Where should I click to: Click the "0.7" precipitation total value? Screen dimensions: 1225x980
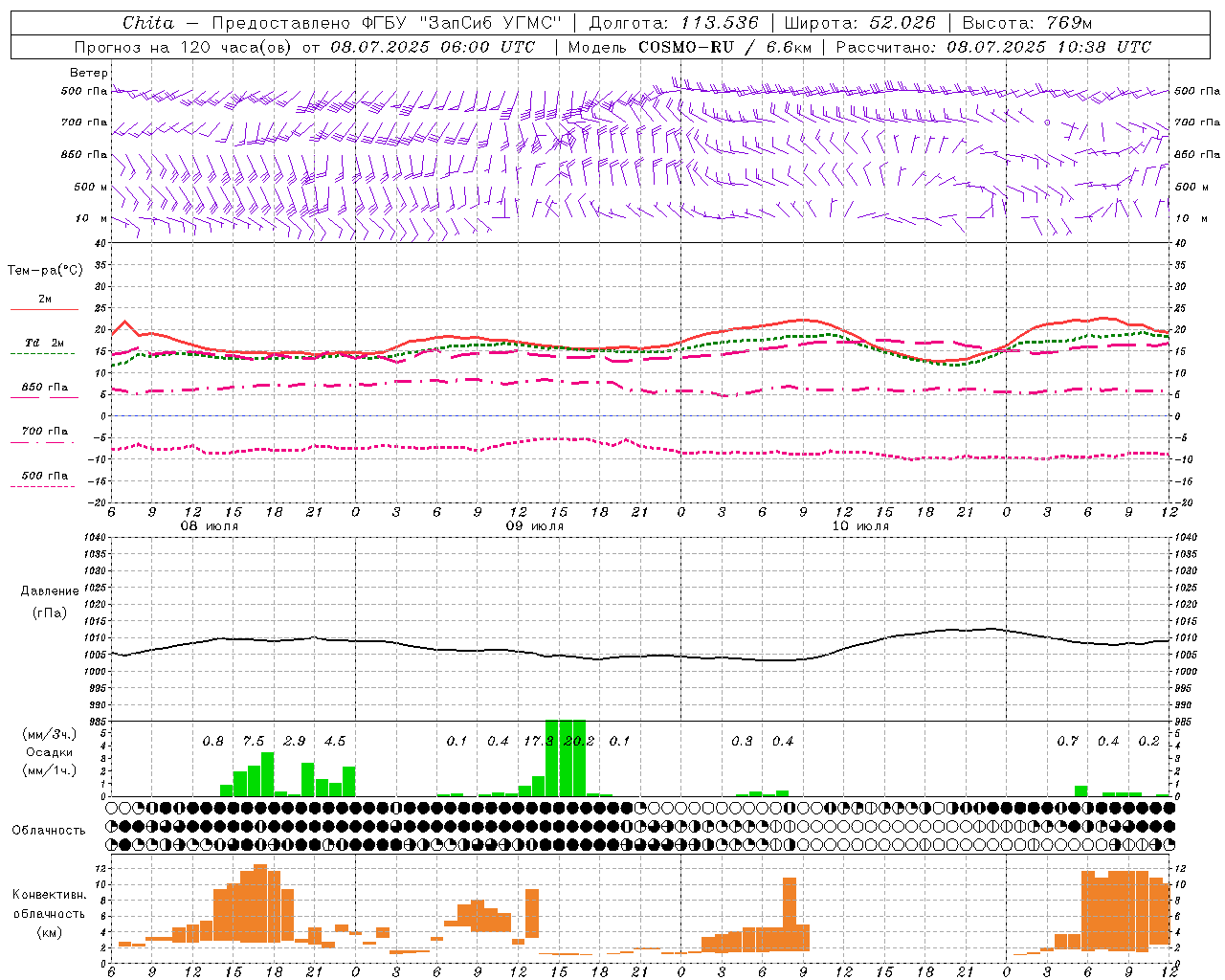(1068, 742)
